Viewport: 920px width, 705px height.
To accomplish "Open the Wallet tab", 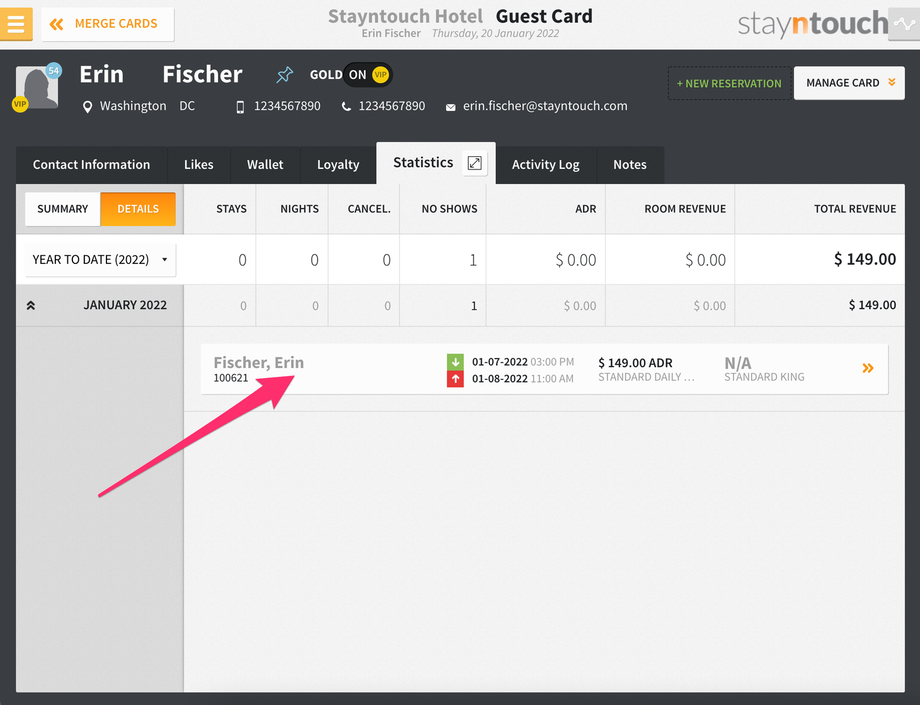I will click(x=265, y=165).
